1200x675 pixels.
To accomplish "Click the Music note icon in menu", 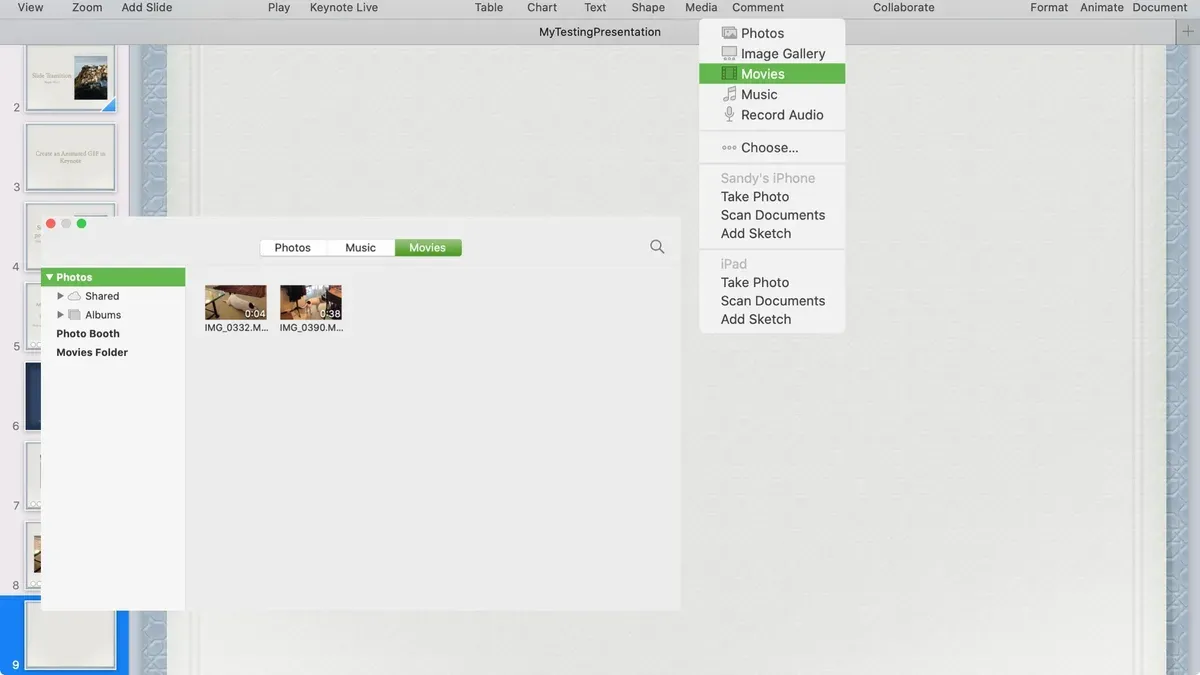I will point(729,94).
